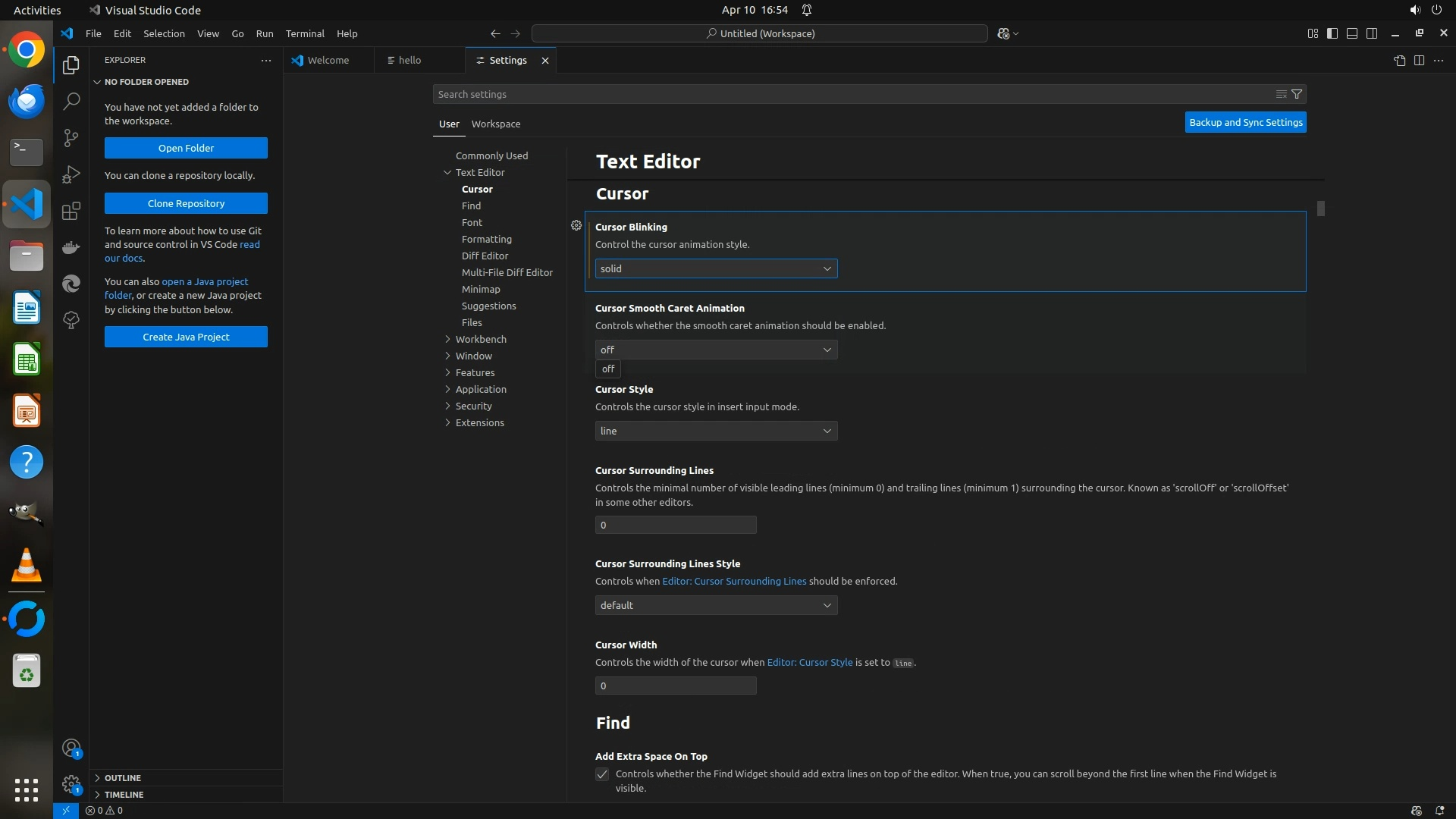Click the Docker whale icon in activity bar
This screenshot has width=1456, height=819.
[71, 247]
